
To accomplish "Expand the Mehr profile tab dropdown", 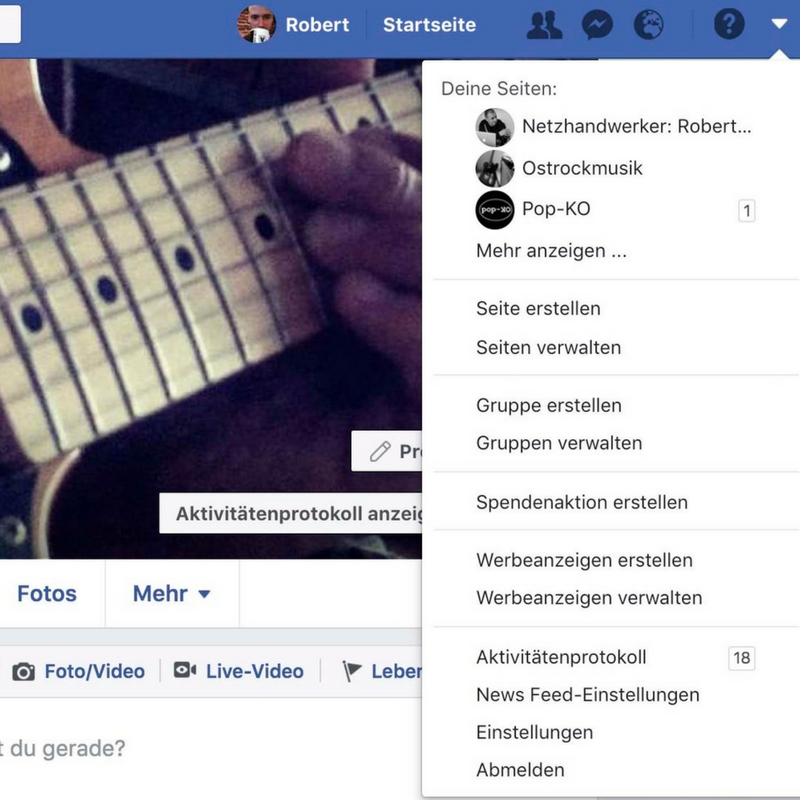I will pyautogui.click(x=171, y=594).
